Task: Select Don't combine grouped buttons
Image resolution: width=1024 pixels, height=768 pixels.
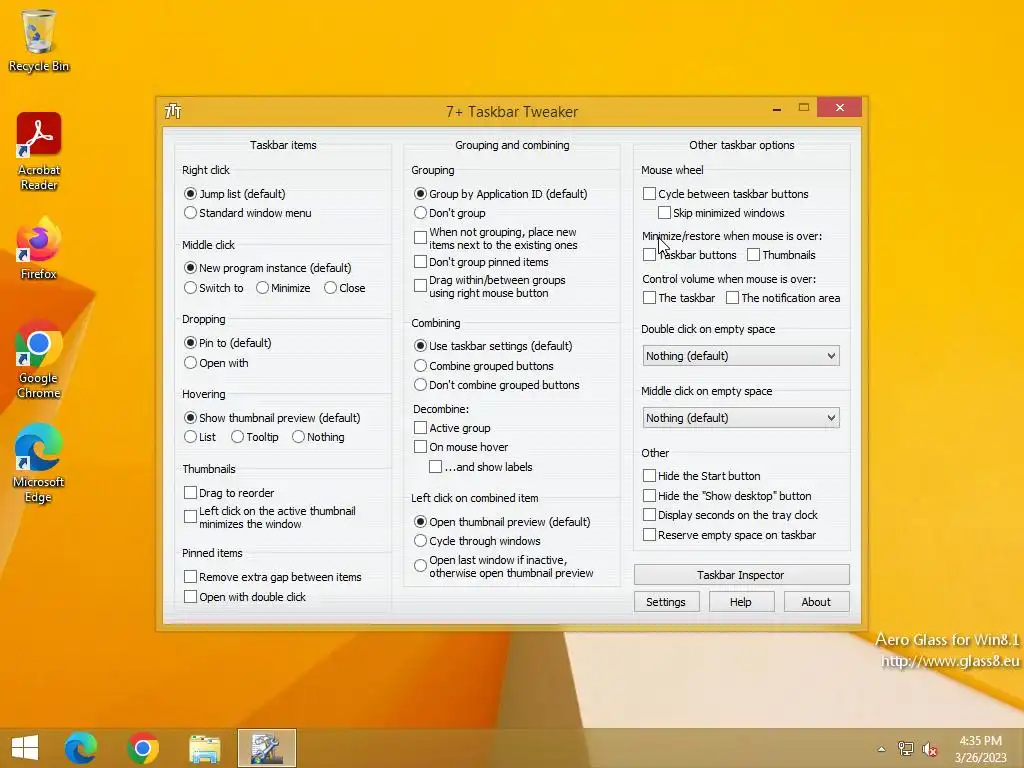Action: point(497,385)
